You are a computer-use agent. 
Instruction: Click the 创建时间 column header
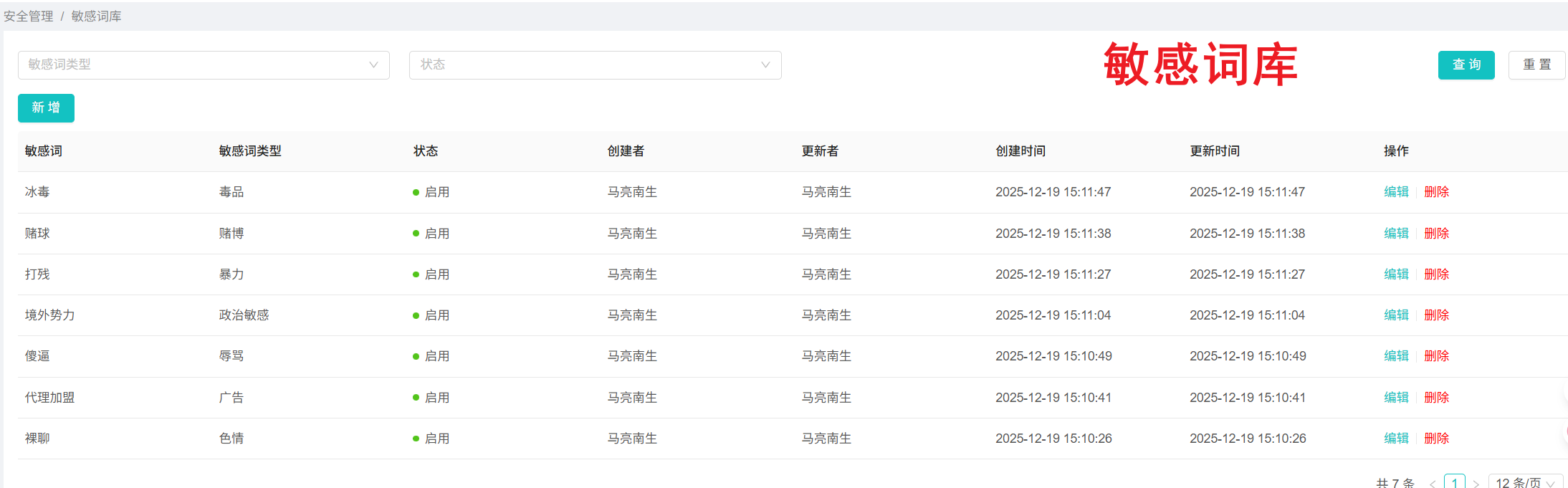point(1020,151)
